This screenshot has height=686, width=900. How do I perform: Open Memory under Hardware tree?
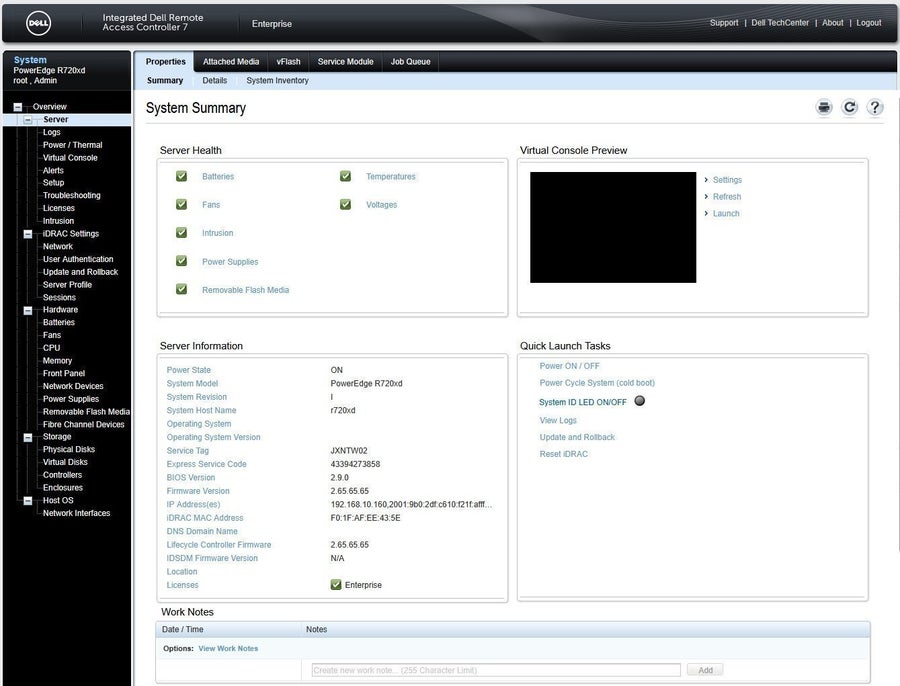[x=57, y=361]
